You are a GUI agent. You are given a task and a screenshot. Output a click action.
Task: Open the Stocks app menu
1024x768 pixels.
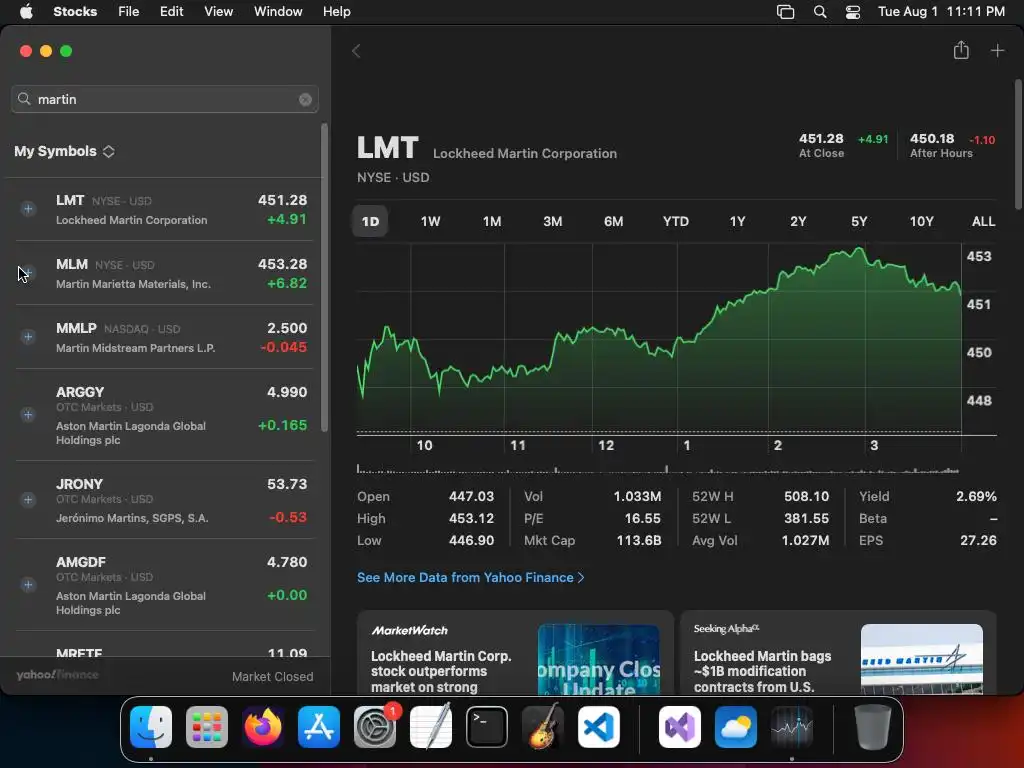click(75, 11)
